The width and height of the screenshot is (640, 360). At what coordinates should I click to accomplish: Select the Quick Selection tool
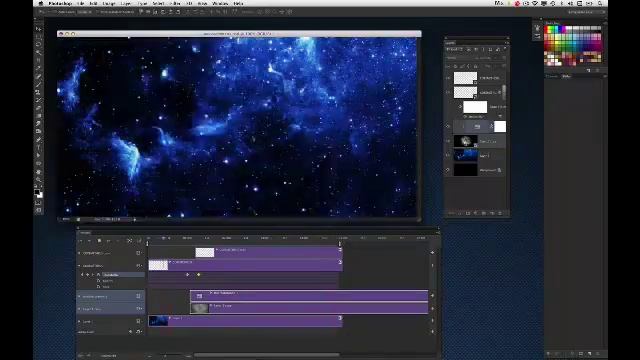click(x=39, y=53)
